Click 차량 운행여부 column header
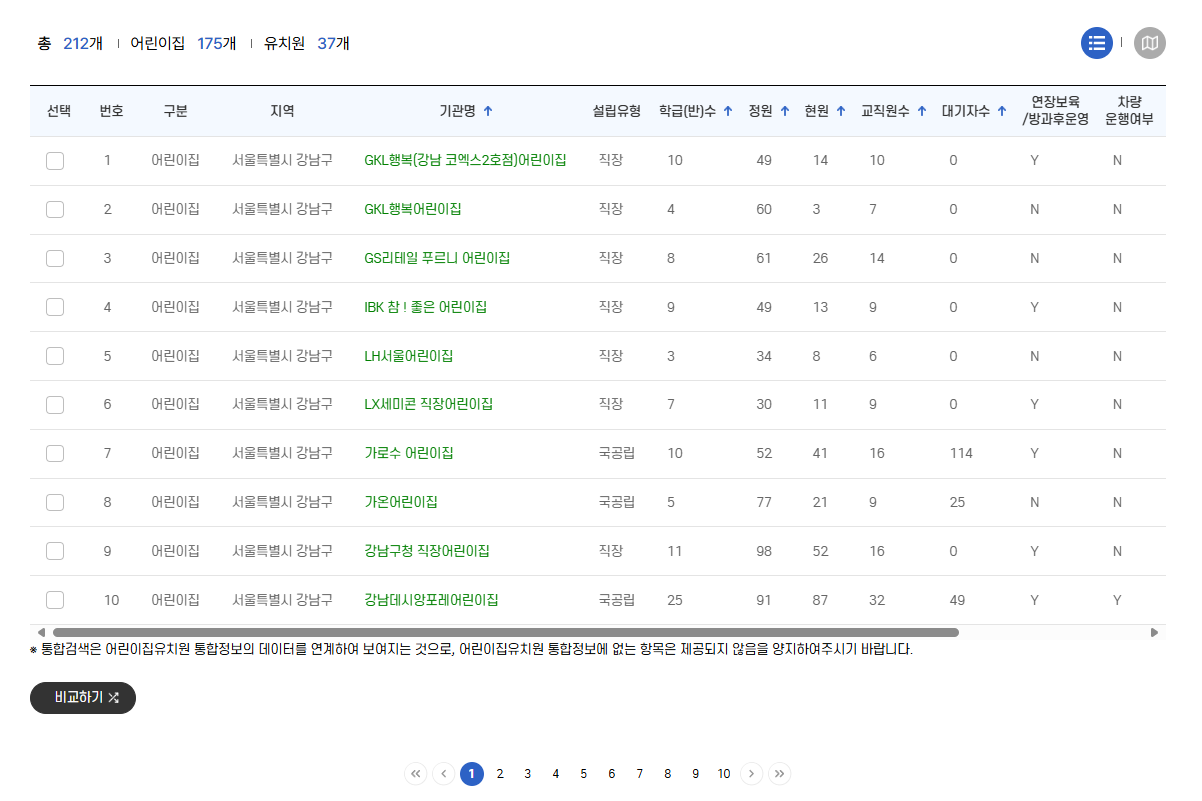 coord(1129,111)
